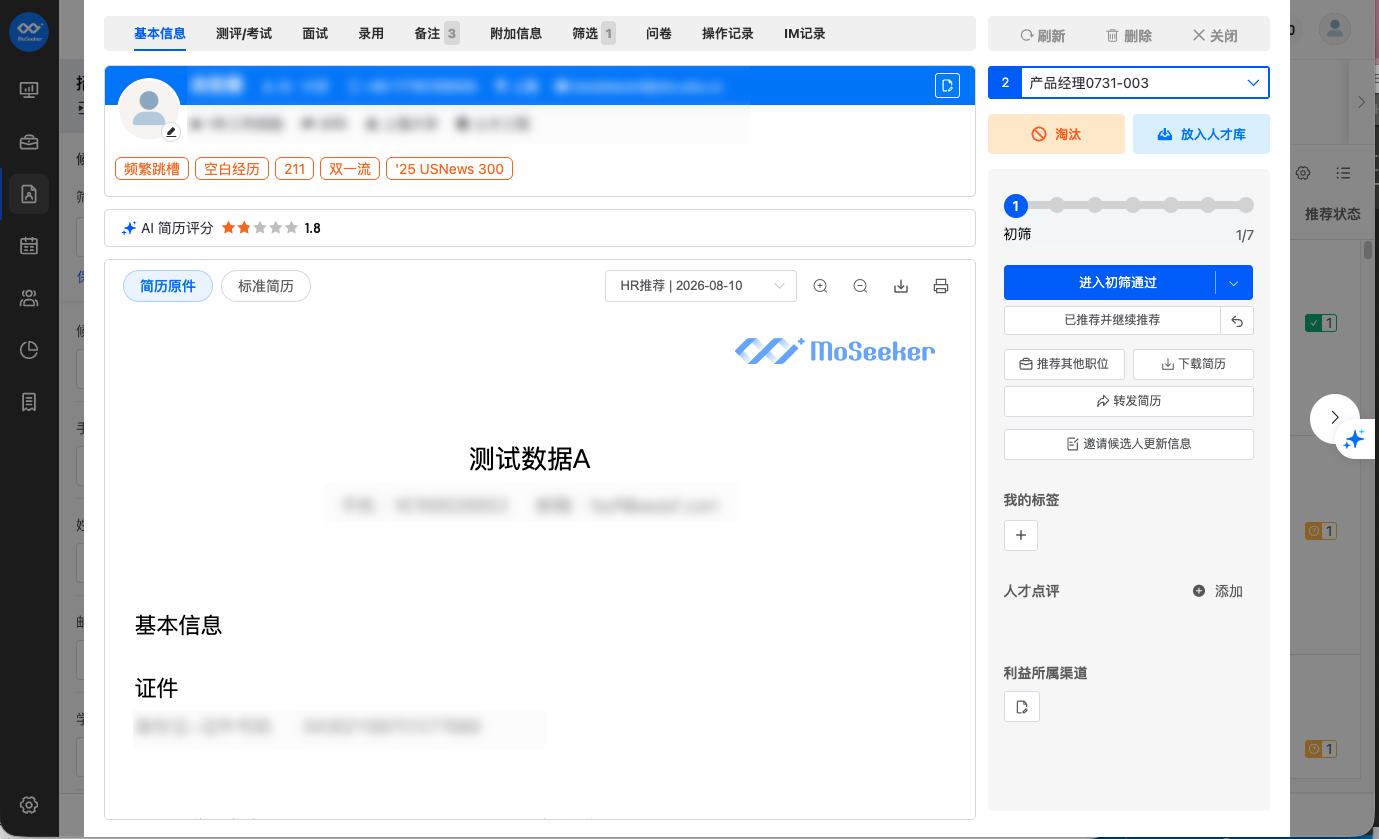The width and height of the screenshot is (1379, 839).
Task: Open the 问卷 tab
Action: (x=659, y=34)
